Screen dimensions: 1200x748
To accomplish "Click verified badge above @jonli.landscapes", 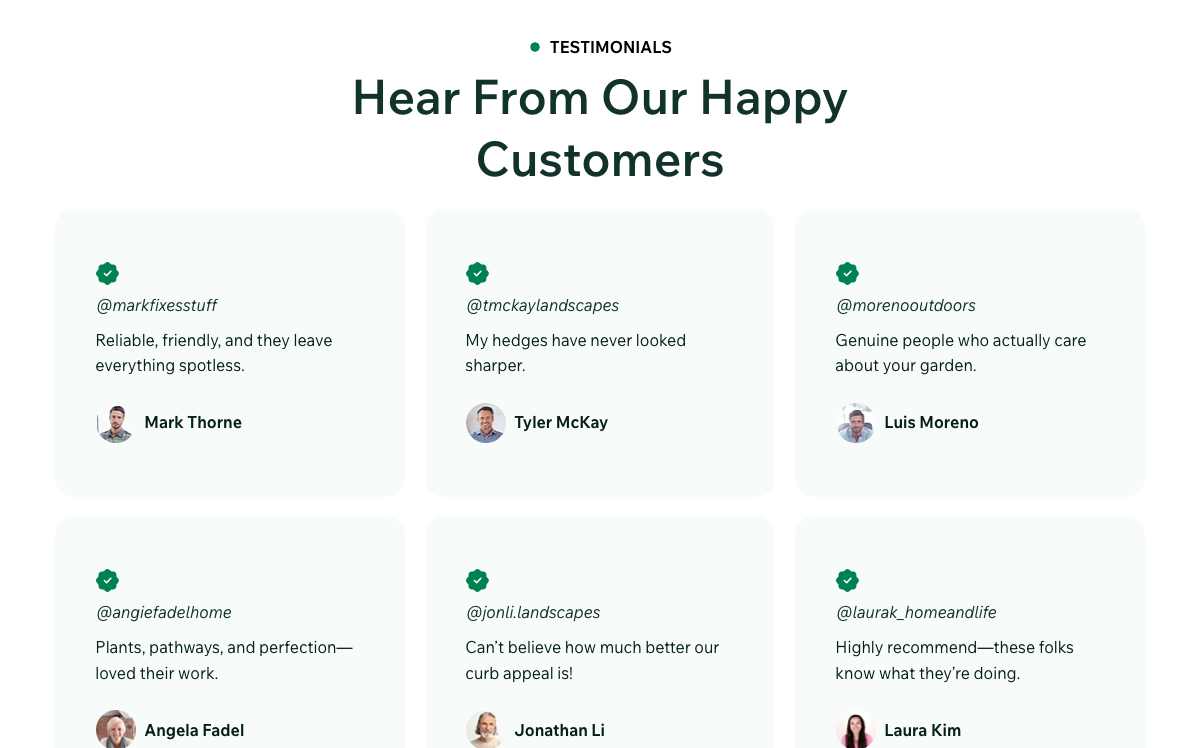I will point(477,580).
